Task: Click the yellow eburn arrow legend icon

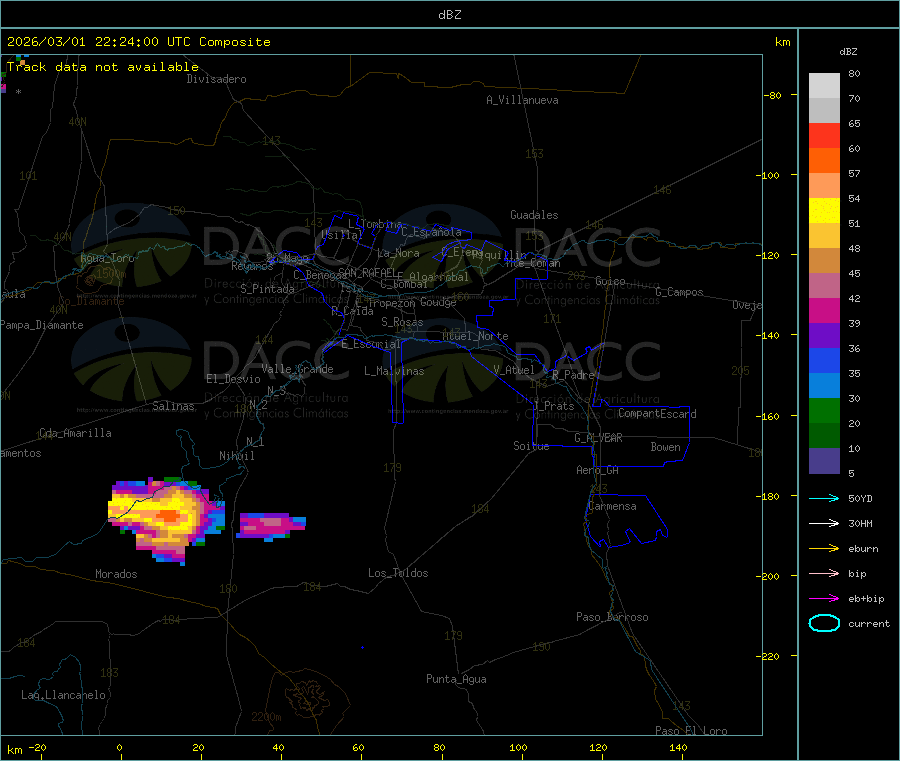Action: 824,548
